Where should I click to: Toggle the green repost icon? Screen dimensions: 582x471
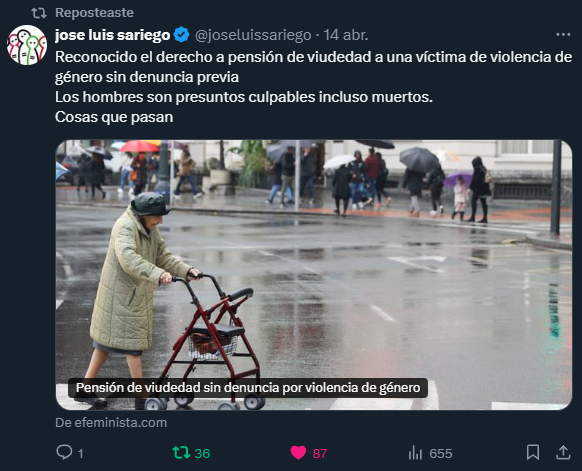coord(181,453)
